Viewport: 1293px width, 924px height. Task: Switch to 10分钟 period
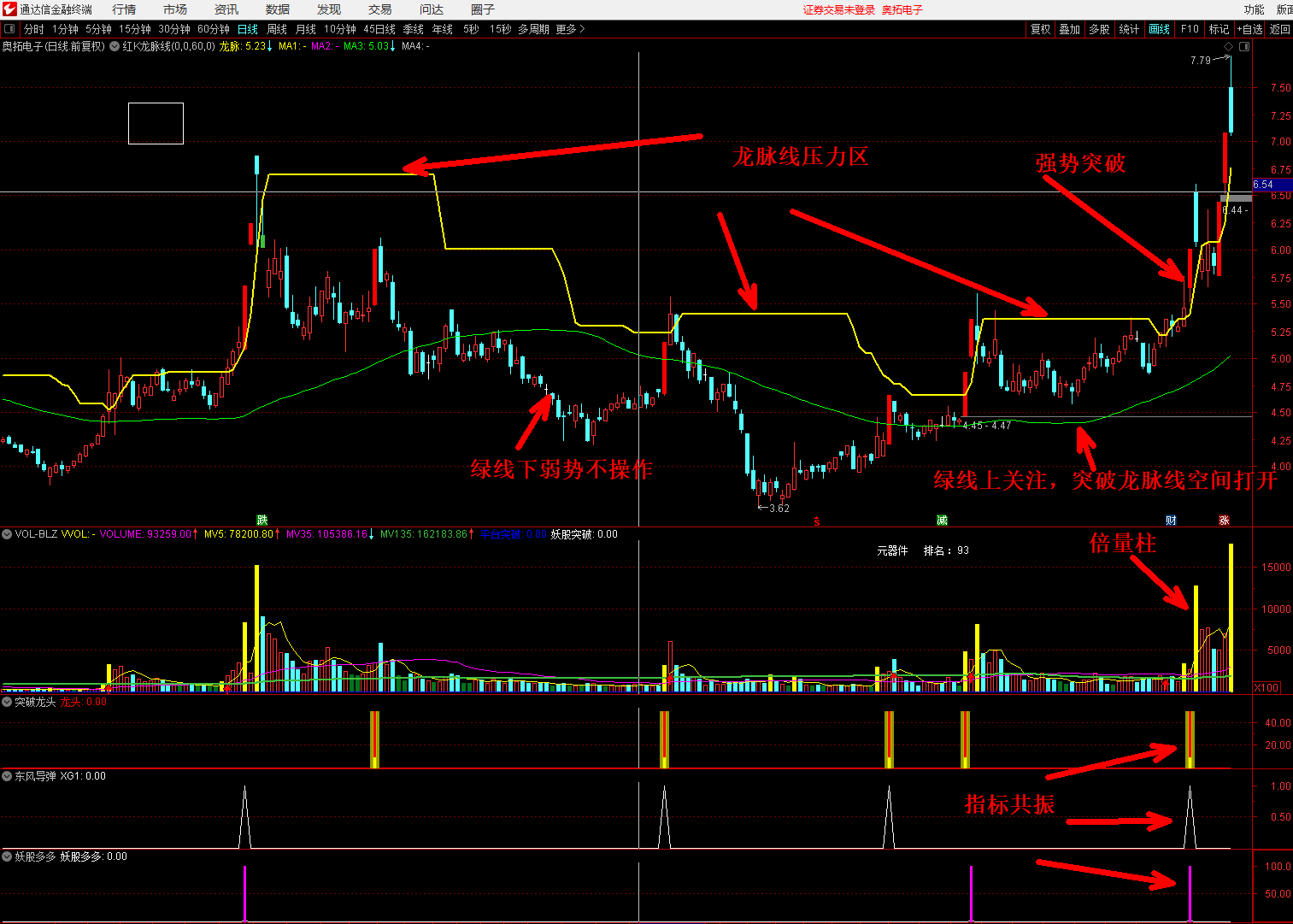tap(340, 29)
